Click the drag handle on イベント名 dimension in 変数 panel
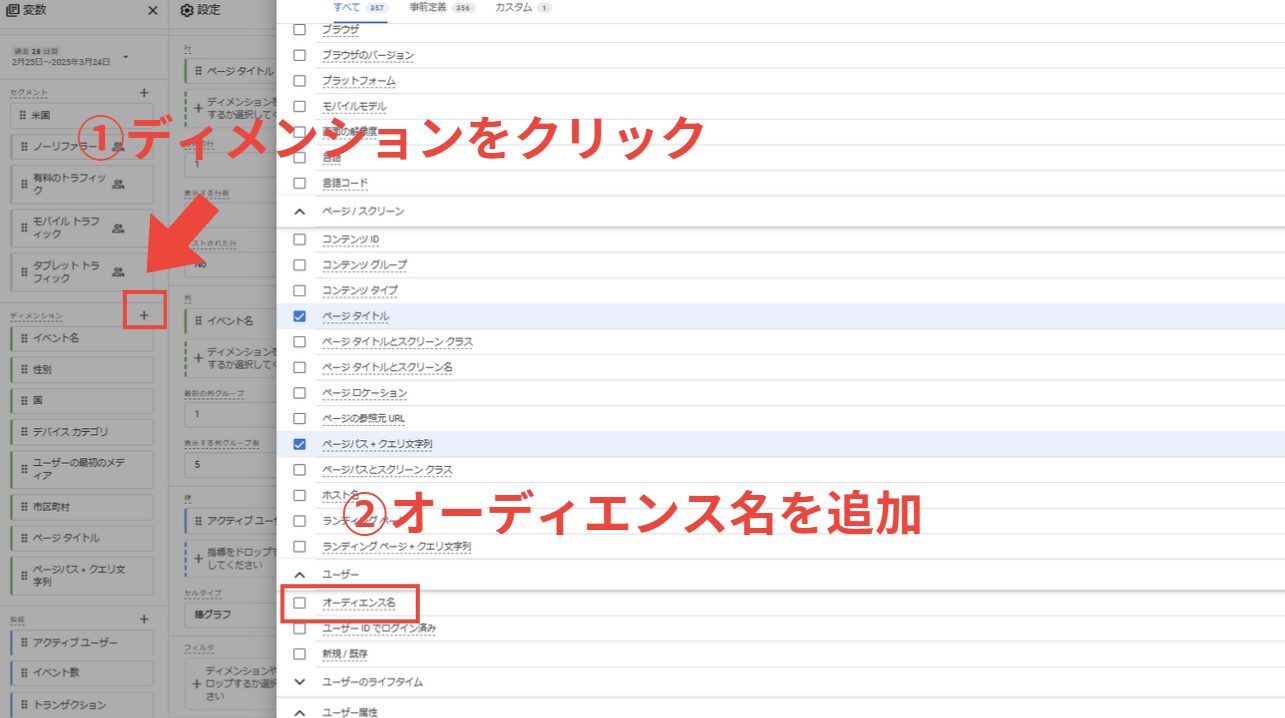Screen dimensions: 1285x718 click(x=23, y=338)
